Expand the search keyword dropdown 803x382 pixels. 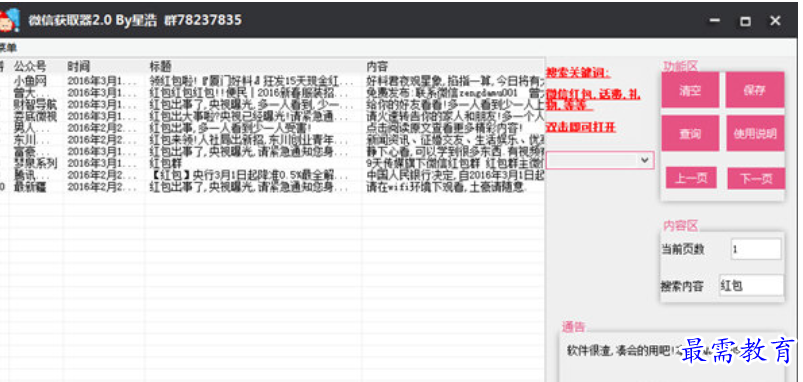[x=644, y=160]
